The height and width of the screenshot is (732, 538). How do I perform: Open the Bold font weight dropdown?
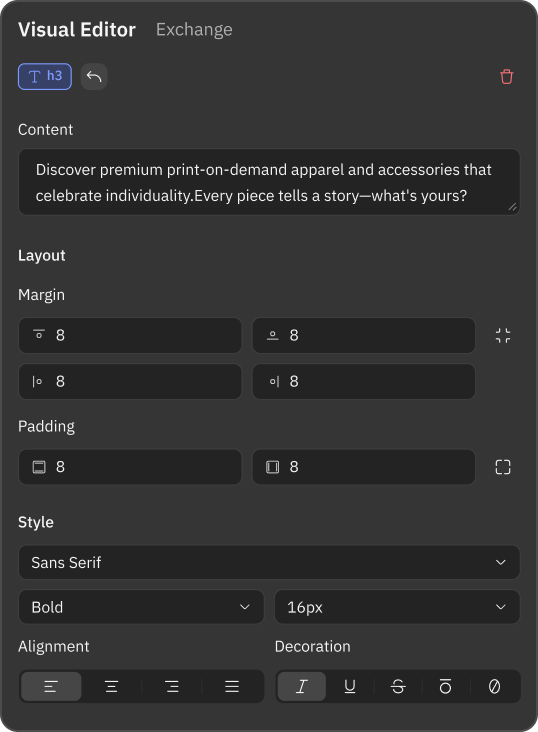[141, 607]
